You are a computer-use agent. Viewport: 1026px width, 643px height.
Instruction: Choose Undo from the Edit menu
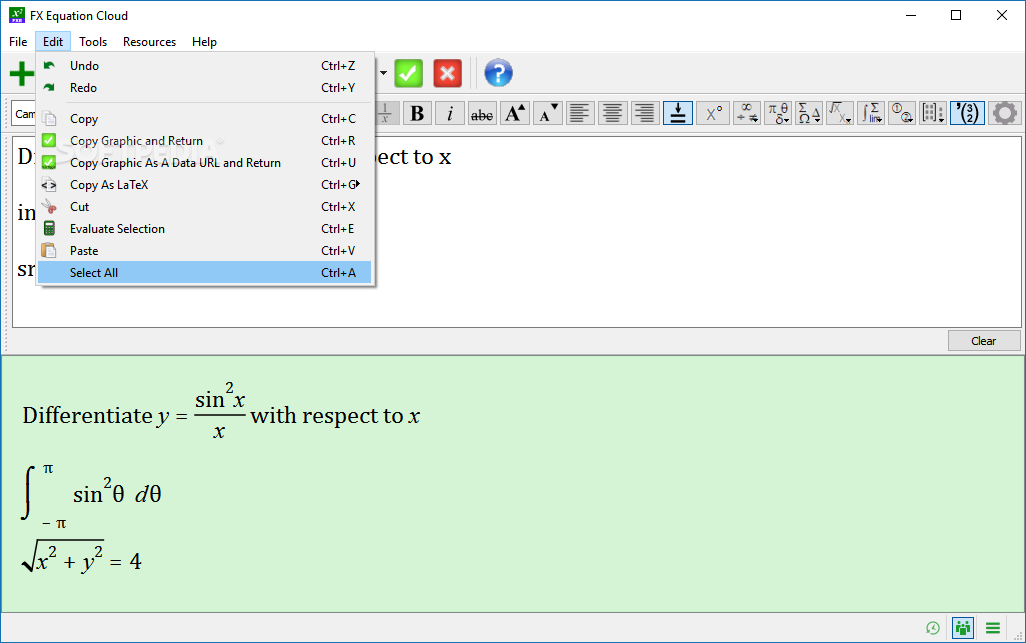pyautogui.click(x=205, y=65)
